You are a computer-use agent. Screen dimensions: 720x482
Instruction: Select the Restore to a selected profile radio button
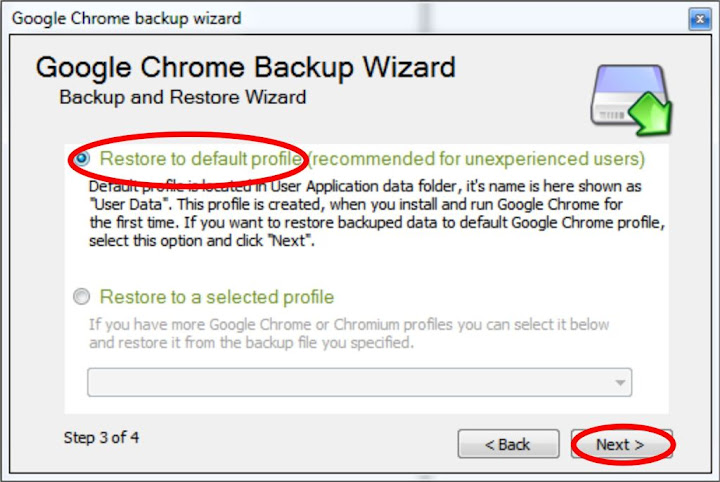(x=82, y=297)
